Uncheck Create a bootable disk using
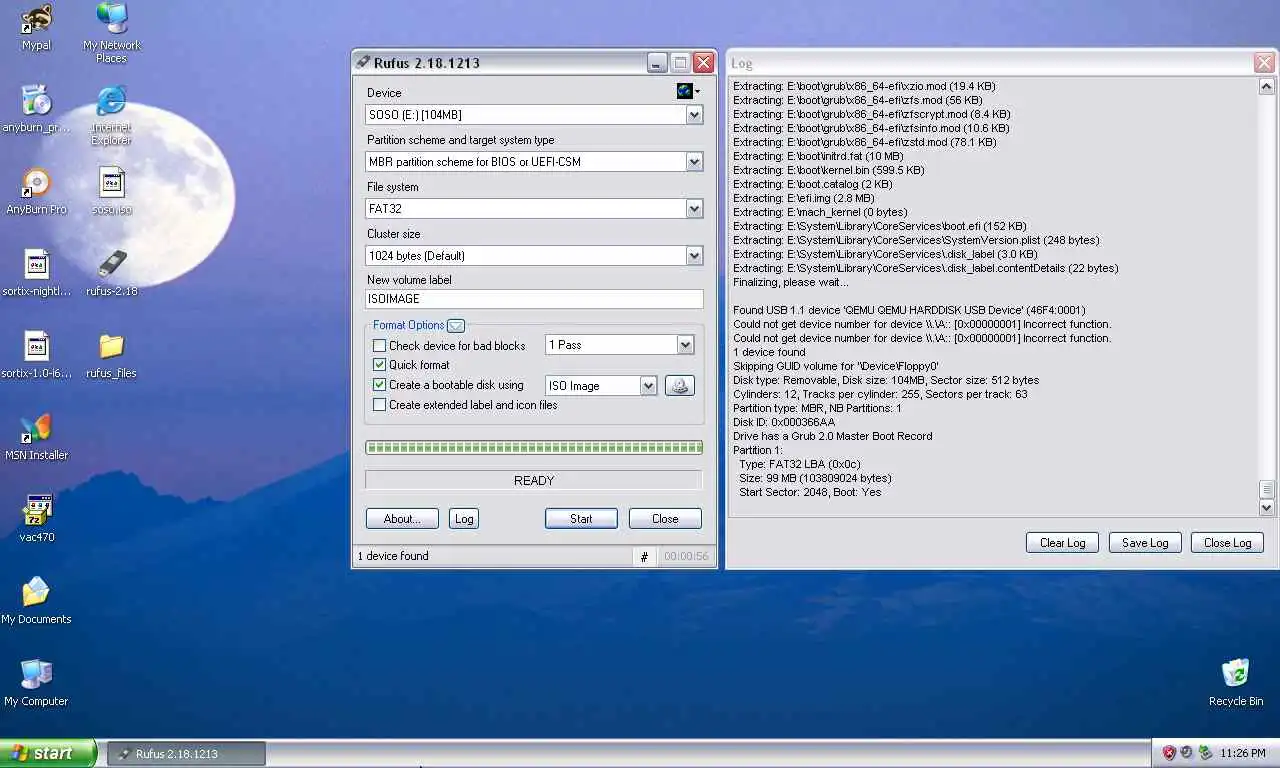 click(379, 385)
